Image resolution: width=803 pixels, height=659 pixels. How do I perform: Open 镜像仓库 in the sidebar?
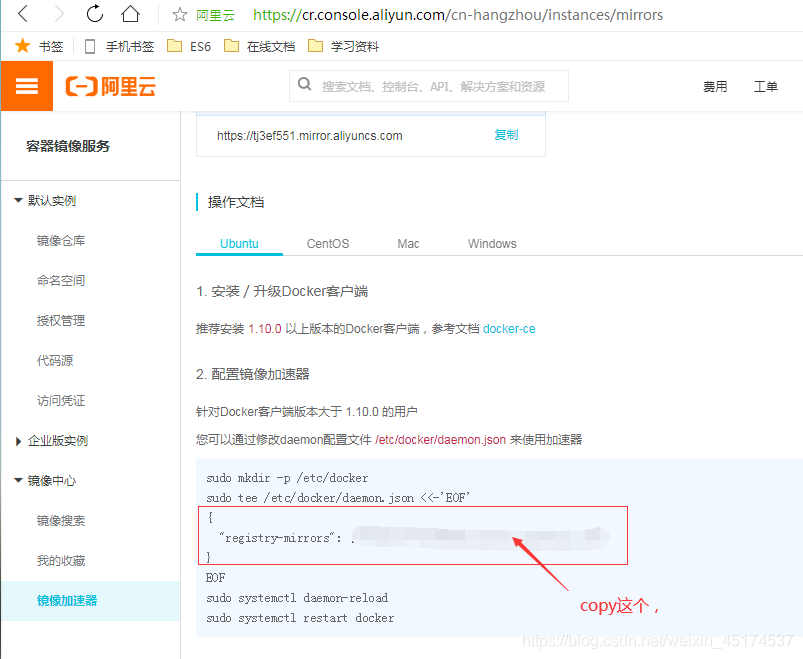click(x=61, y=241)
